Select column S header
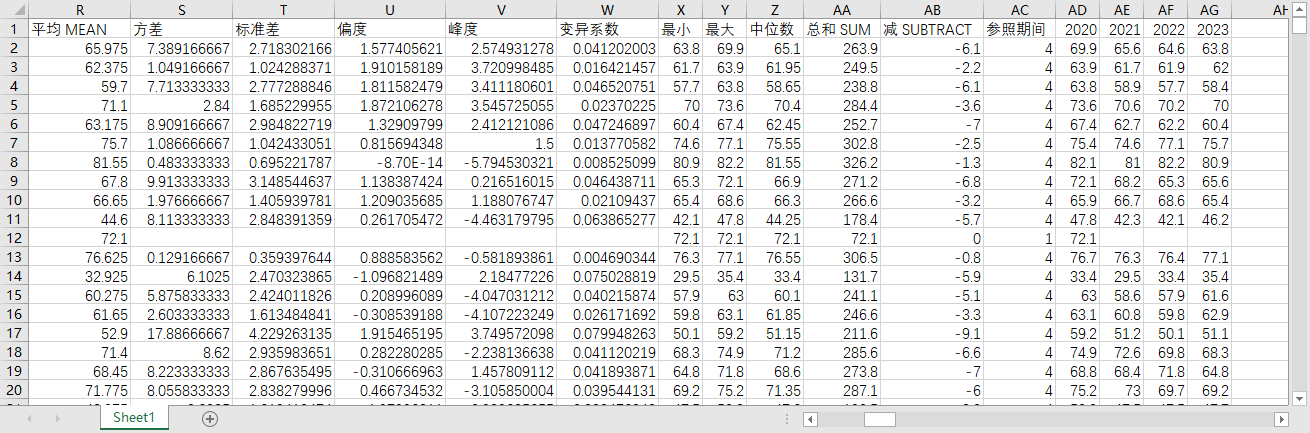The image size is (1310, 433). 181,9
